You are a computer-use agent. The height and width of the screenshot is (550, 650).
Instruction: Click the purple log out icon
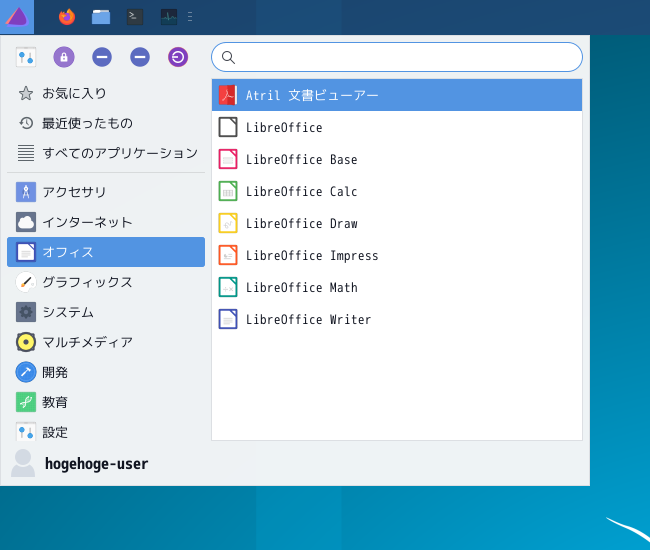[178, 57]
